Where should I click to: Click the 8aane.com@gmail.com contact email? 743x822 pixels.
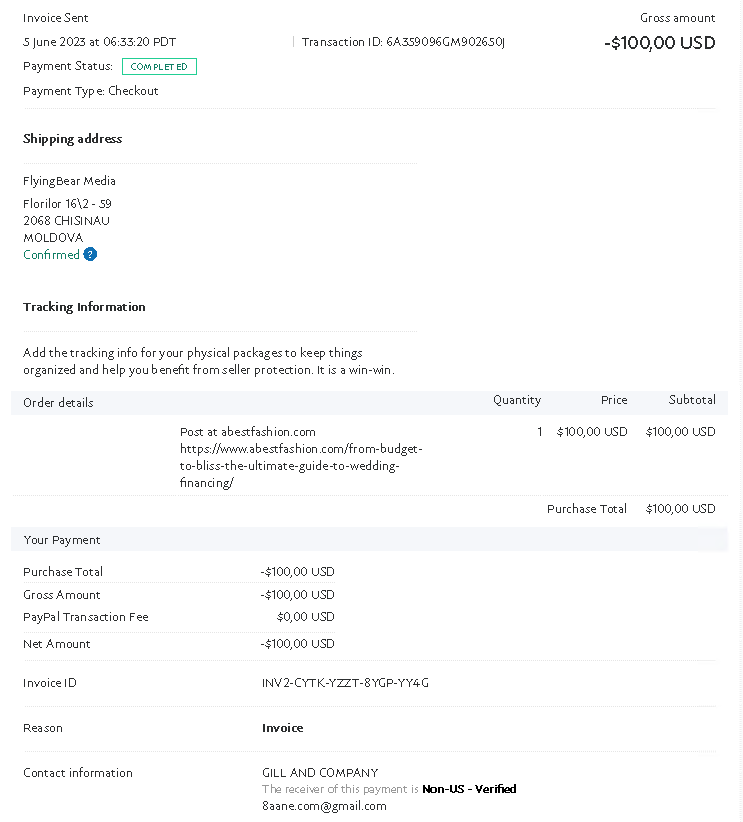[x=324, y=806]
